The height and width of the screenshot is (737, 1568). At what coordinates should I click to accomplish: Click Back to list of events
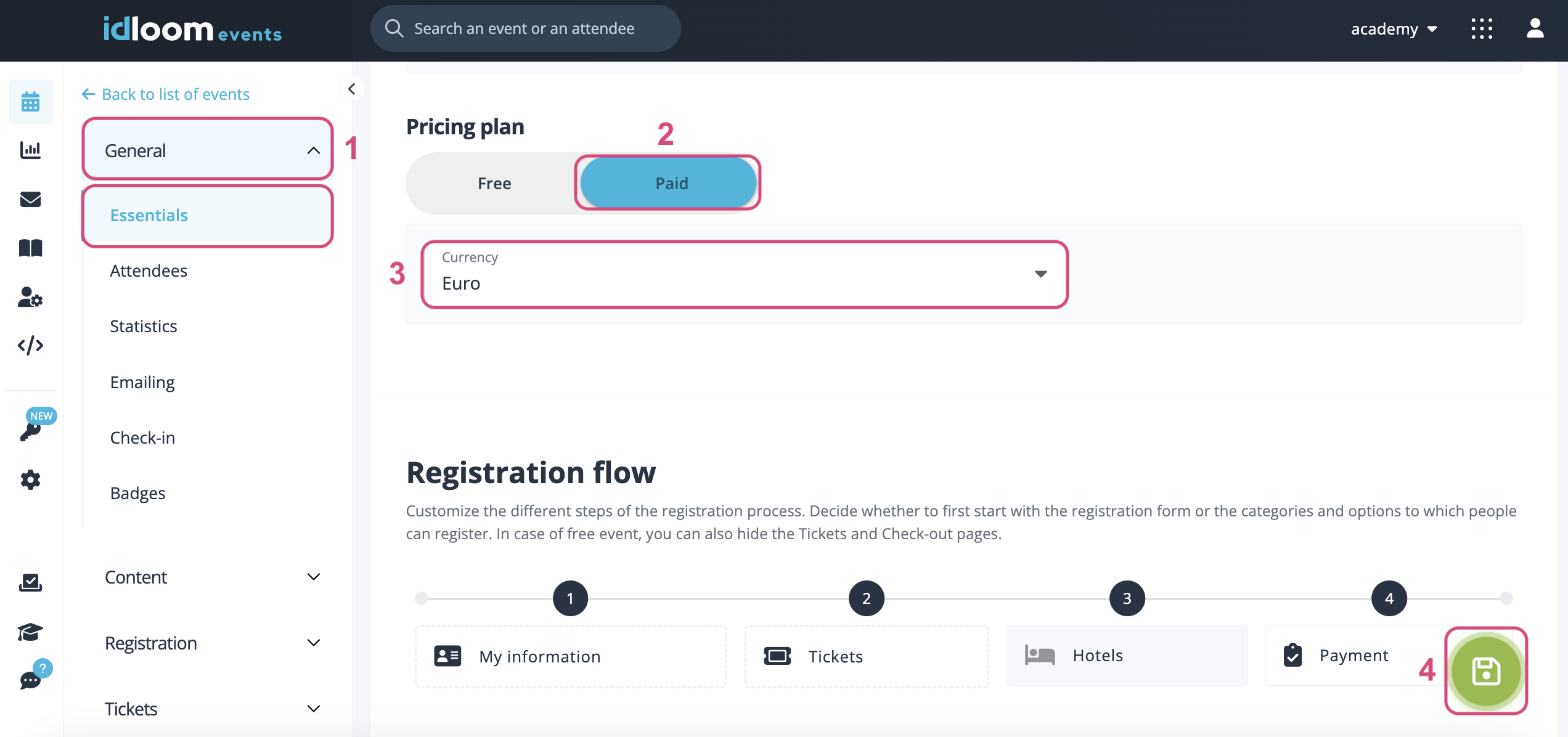point(166,94)
